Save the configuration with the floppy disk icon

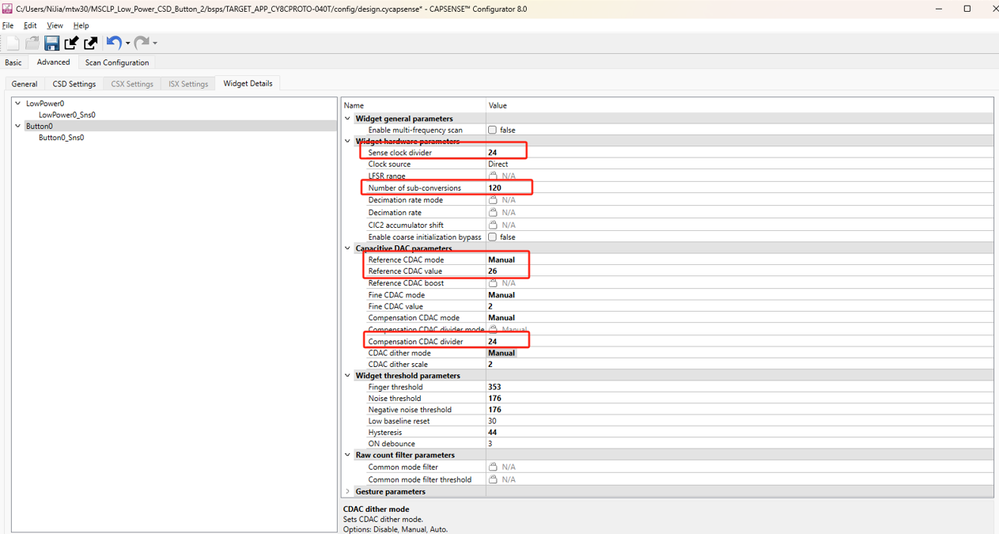52,43
